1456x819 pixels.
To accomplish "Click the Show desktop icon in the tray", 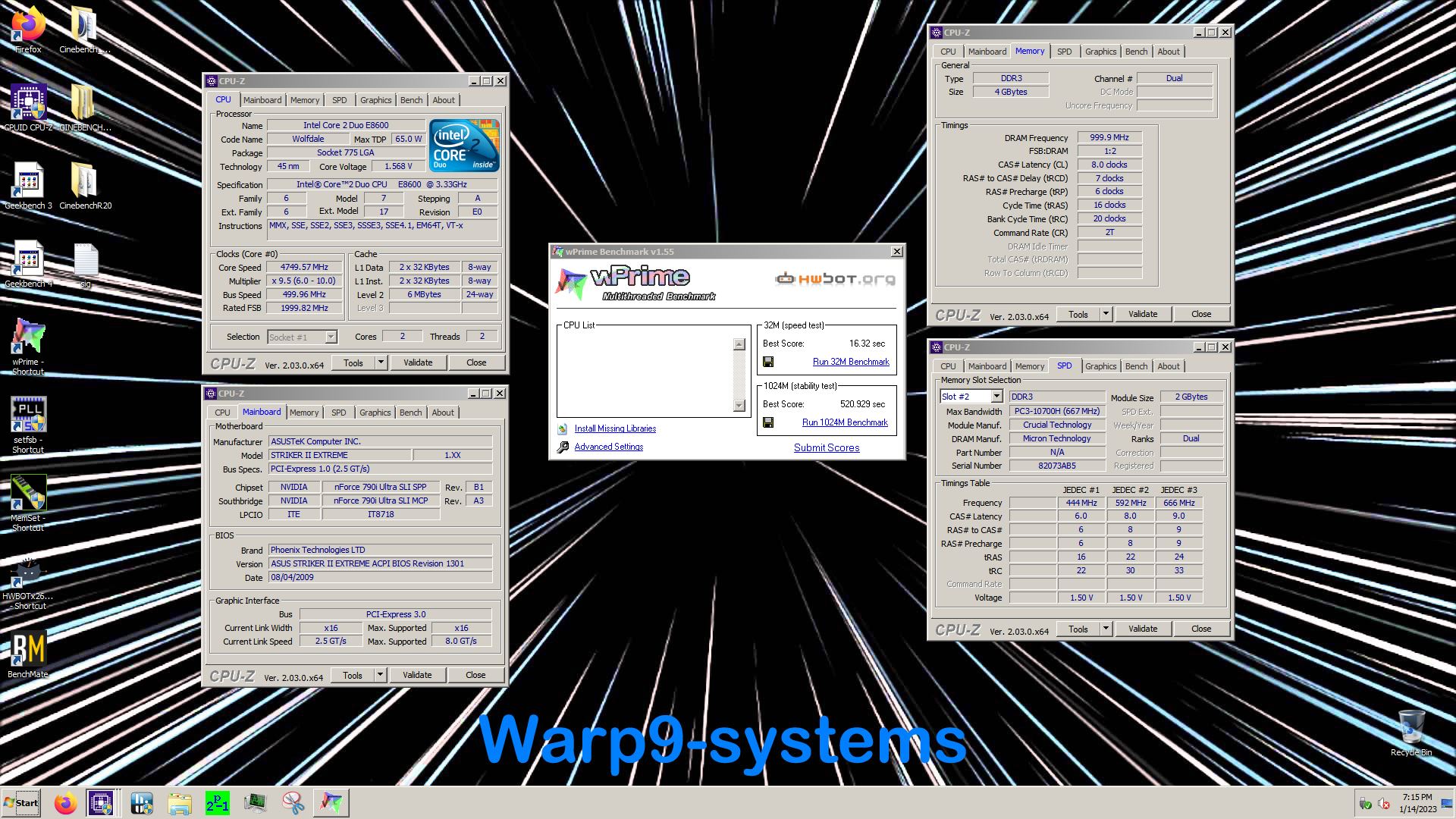I will pyautogui.click(x=1448, y=804).
